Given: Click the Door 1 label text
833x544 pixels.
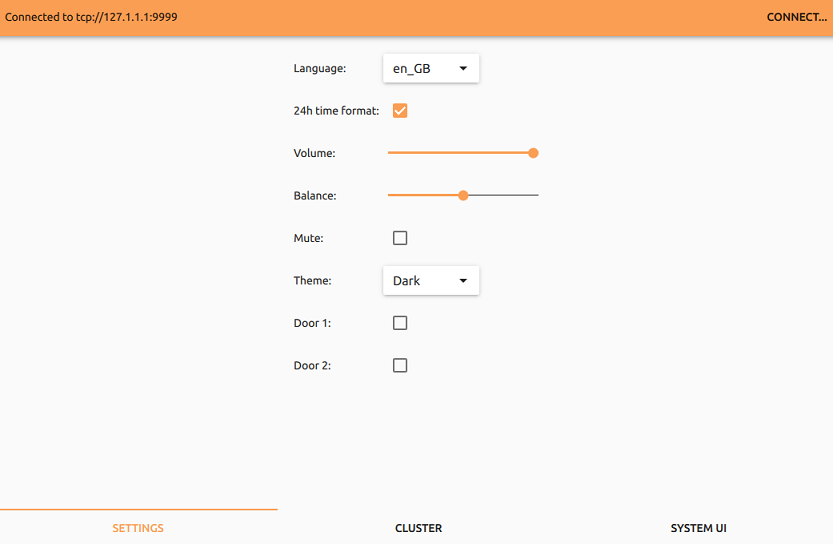Looking at the screenshot, I should point(312,323).
